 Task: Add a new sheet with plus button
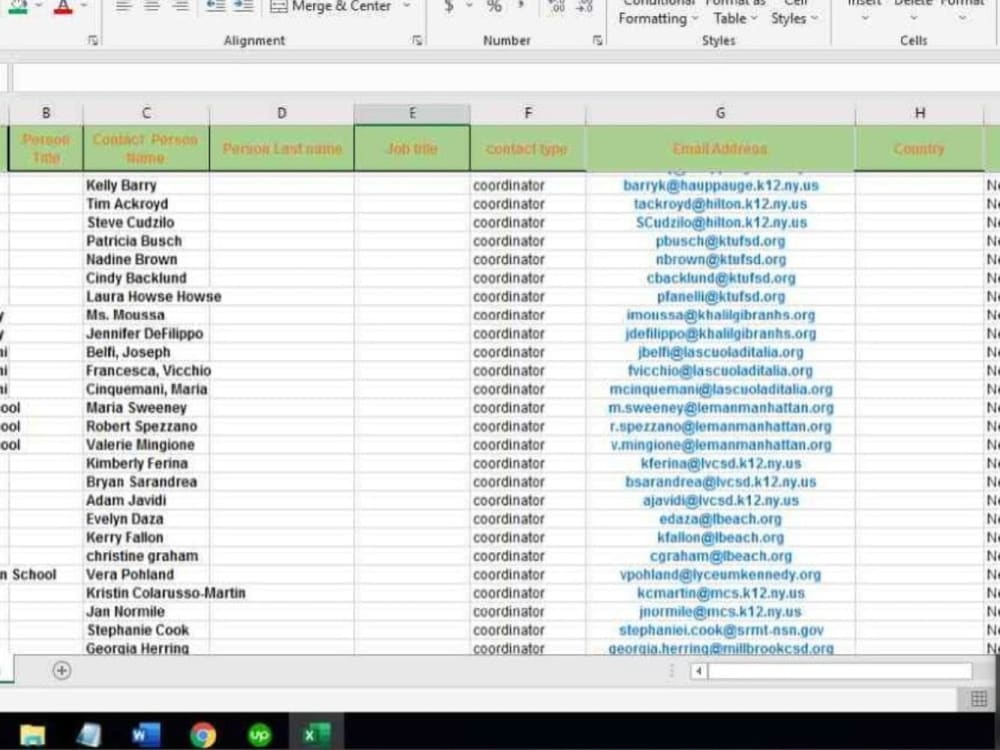point(62,671)
